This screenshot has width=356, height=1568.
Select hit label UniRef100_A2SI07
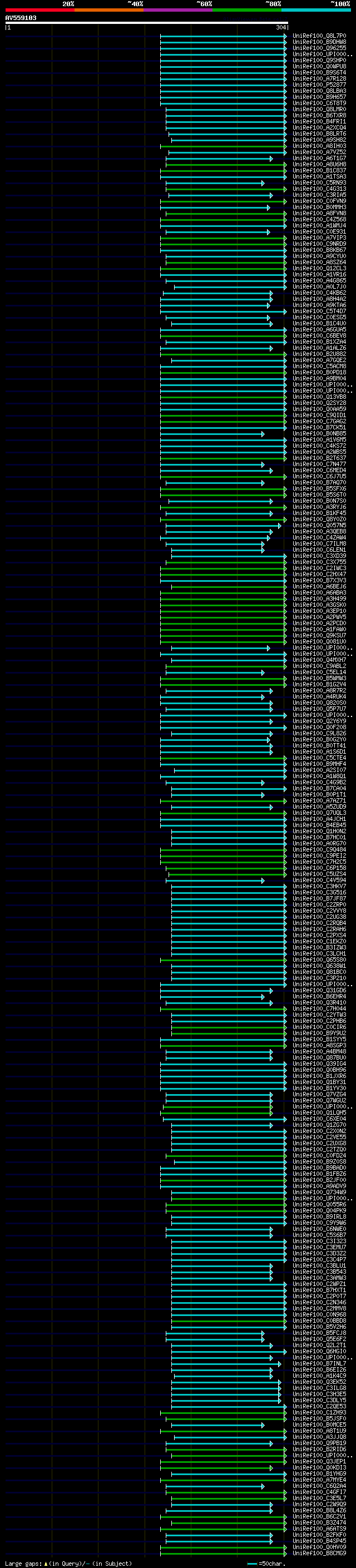319,770
